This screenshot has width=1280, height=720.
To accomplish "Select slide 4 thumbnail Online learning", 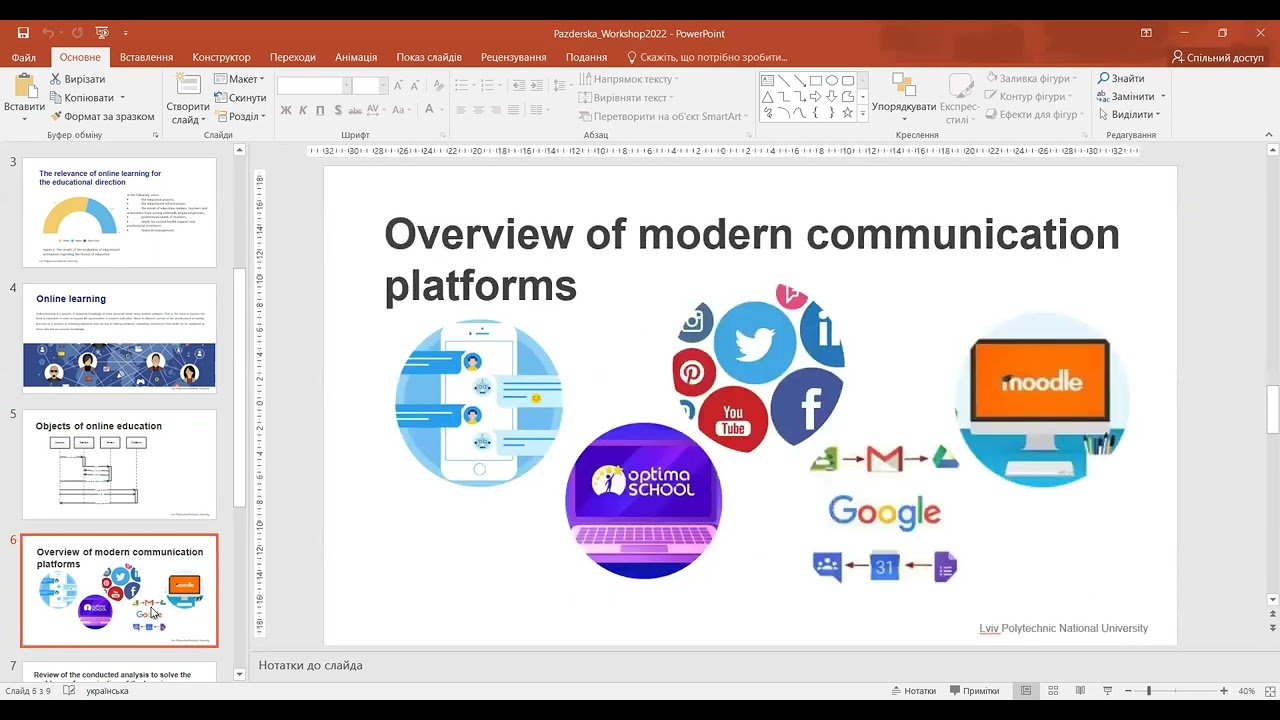I will coord(119,338).
